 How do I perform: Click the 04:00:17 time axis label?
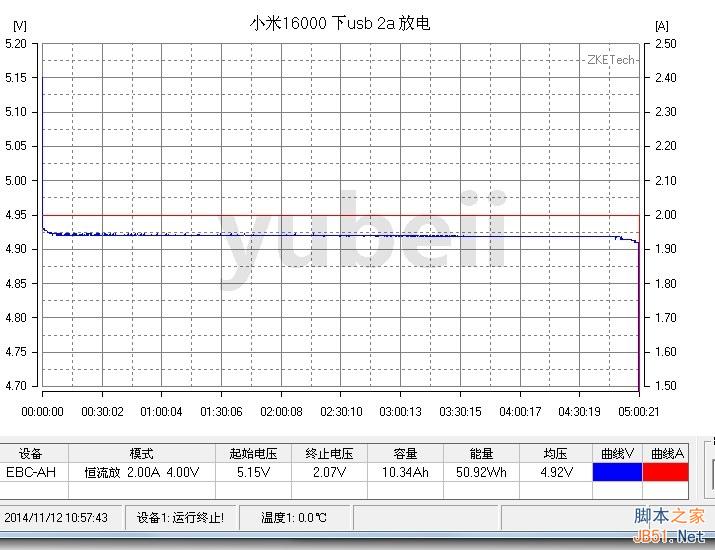[x=520, y=412]
